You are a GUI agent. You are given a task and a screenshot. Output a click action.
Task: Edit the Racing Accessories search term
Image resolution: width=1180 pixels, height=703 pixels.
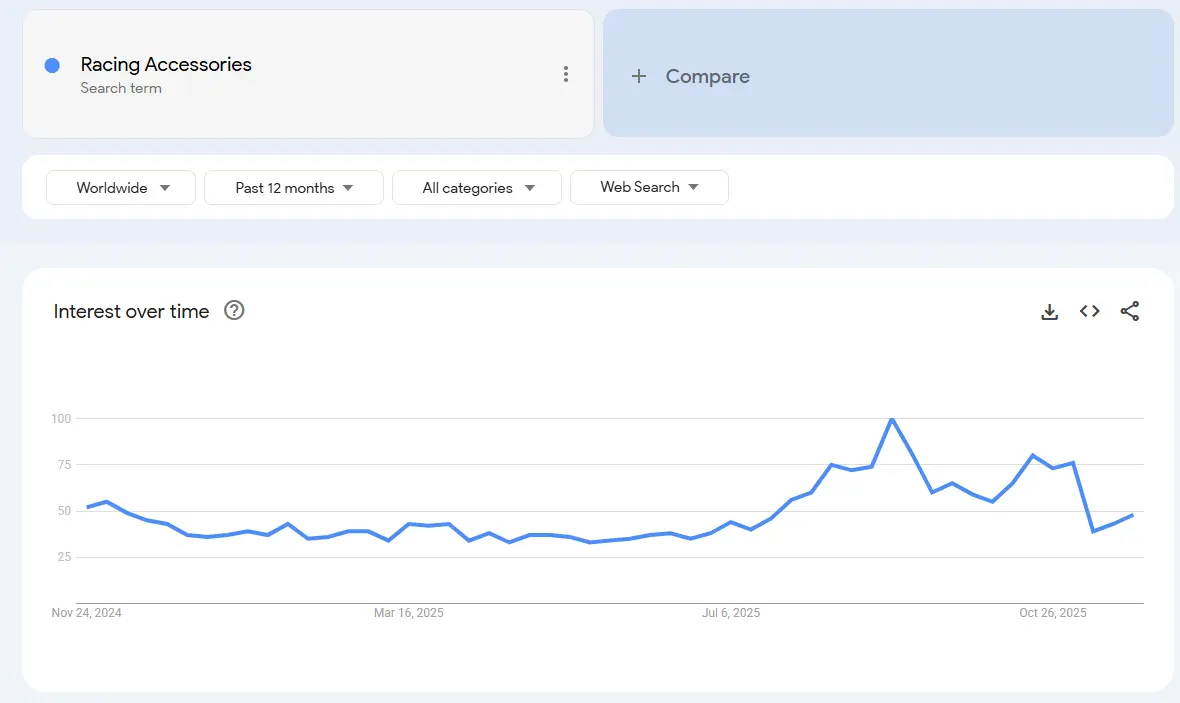(x=166, y=65)
